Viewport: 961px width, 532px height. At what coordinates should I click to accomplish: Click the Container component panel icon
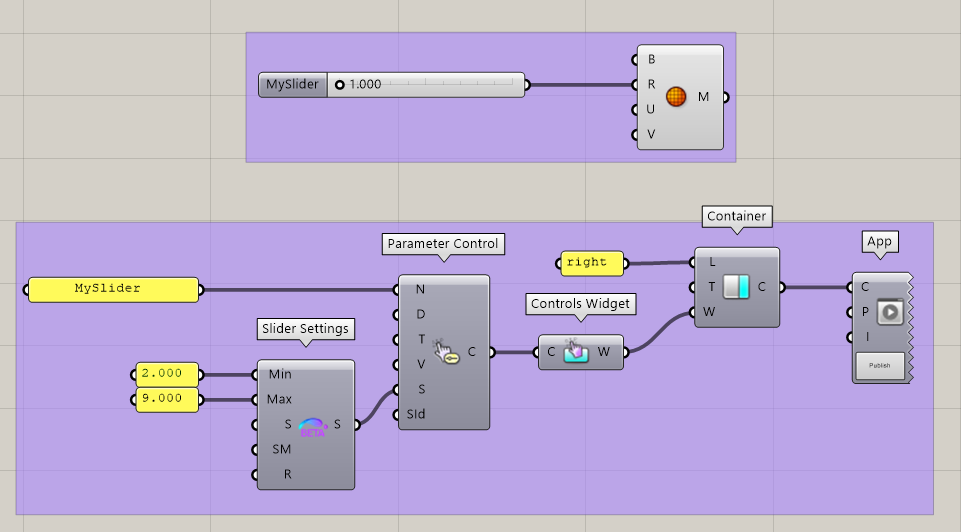coord(736,287)
